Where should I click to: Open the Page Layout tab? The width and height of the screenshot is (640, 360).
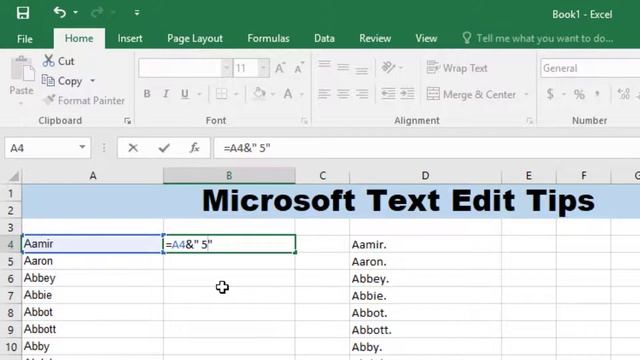tap(195, 38)
